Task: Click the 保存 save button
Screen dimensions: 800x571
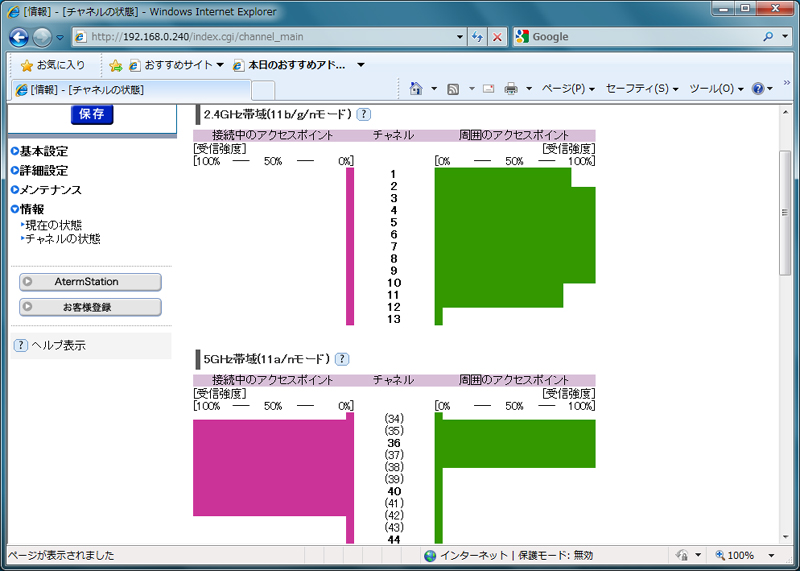Action: click(92, 114)
